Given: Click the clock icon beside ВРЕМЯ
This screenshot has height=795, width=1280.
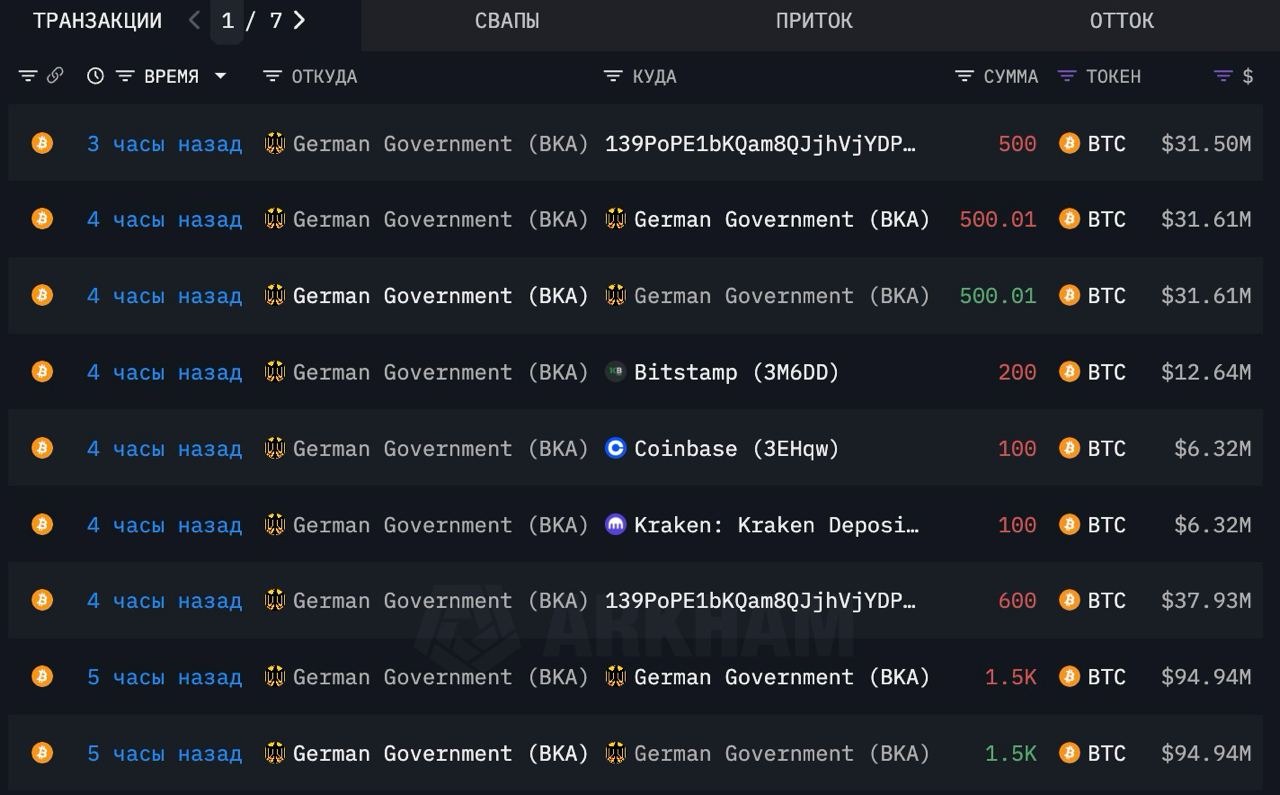Looking at the screenshot, I should coord(95,76).
